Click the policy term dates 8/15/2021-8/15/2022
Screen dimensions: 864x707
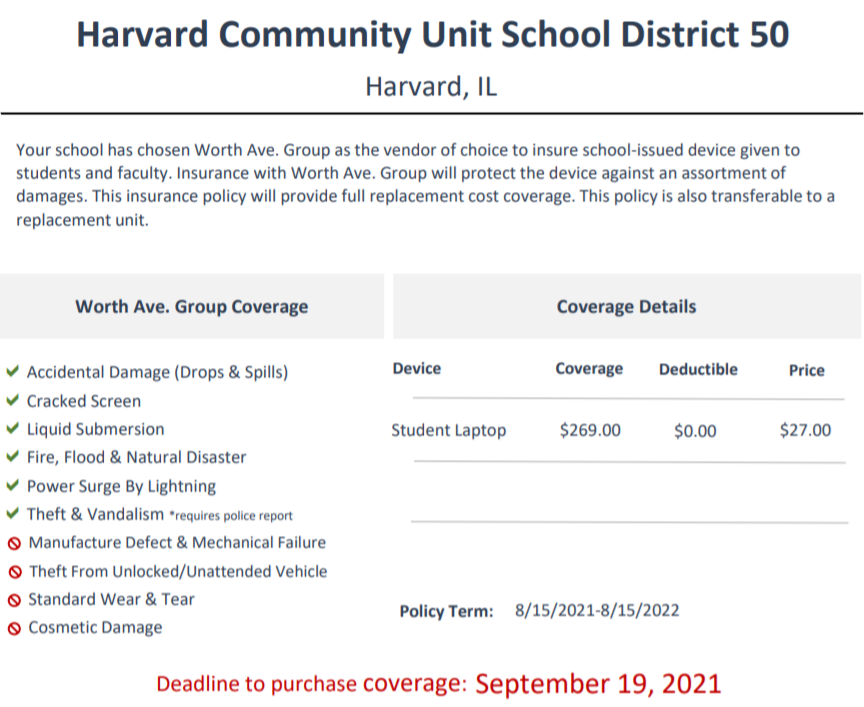pos(597,611)
